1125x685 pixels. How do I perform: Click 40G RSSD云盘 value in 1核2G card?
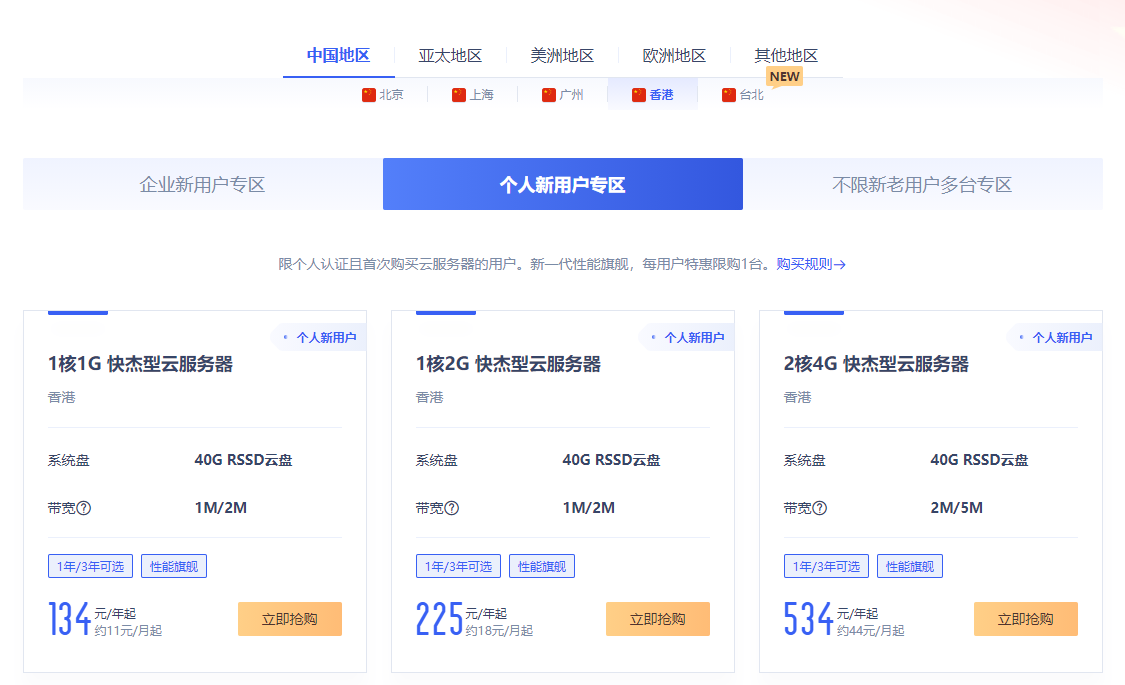click(x=612, y=460)
